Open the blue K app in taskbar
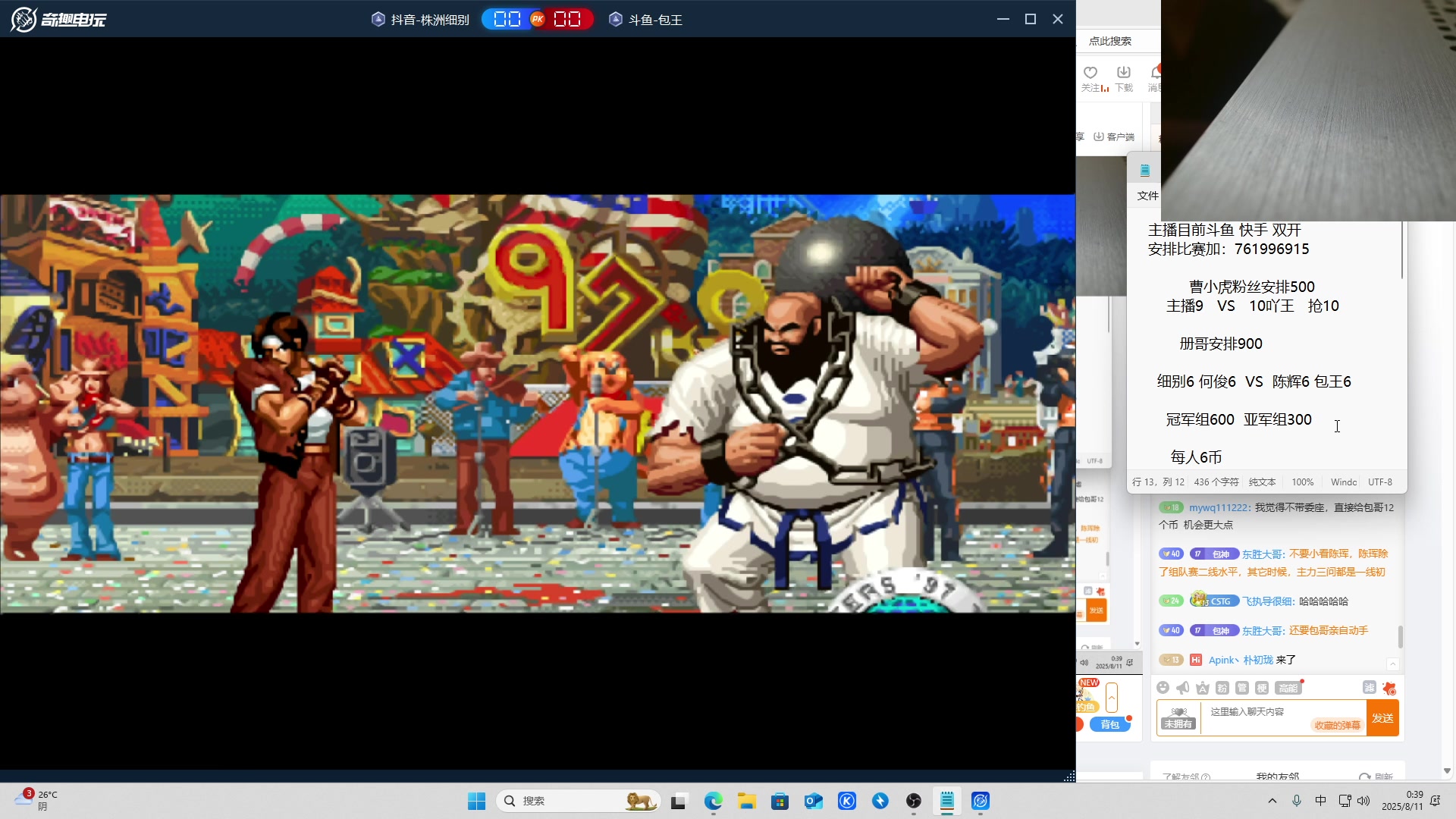The image size is (1456, 819). tap(847, 801)
